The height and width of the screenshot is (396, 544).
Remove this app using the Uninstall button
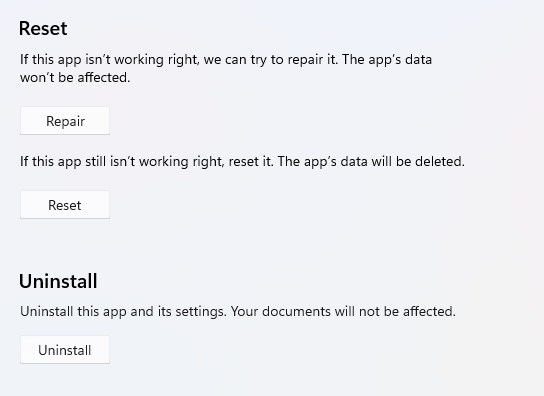(65, 350)
